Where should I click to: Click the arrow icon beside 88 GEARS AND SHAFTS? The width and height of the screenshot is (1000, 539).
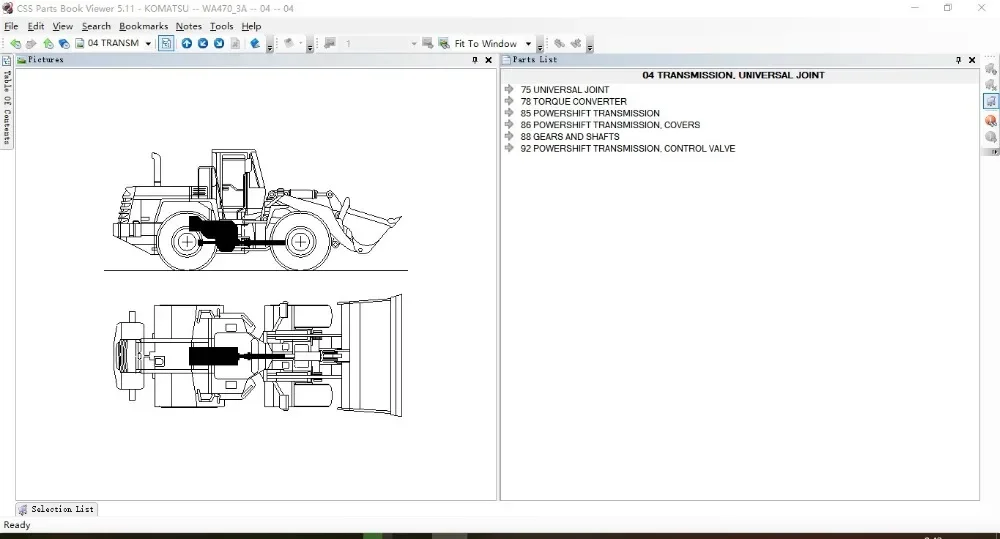click(510, 137)
